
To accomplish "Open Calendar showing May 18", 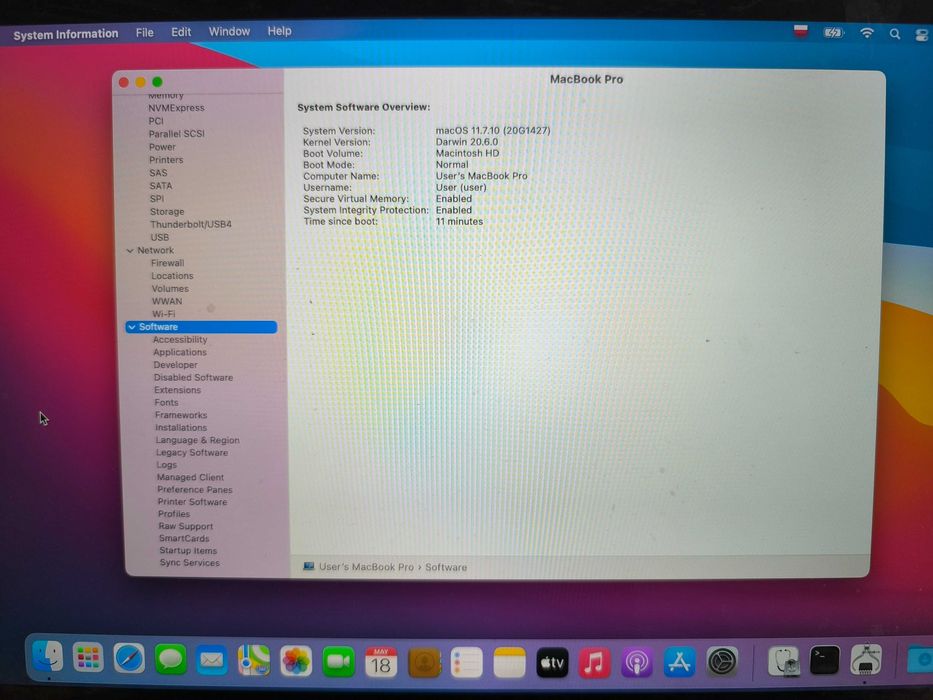I will (x=381, y=662).
